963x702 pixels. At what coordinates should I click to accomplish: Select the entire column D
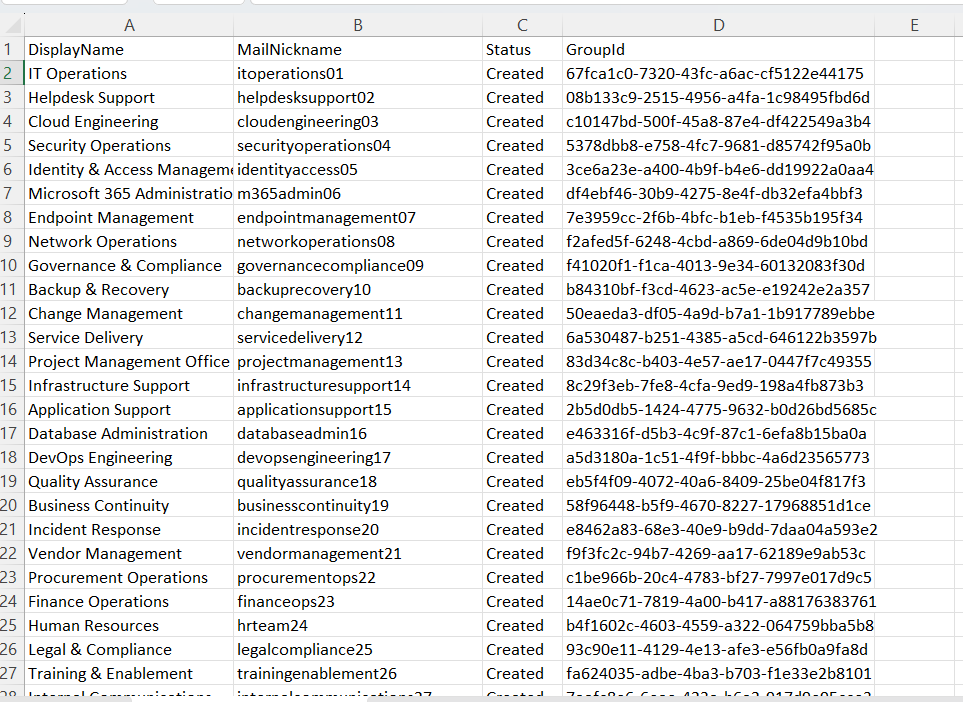[717, 26]
